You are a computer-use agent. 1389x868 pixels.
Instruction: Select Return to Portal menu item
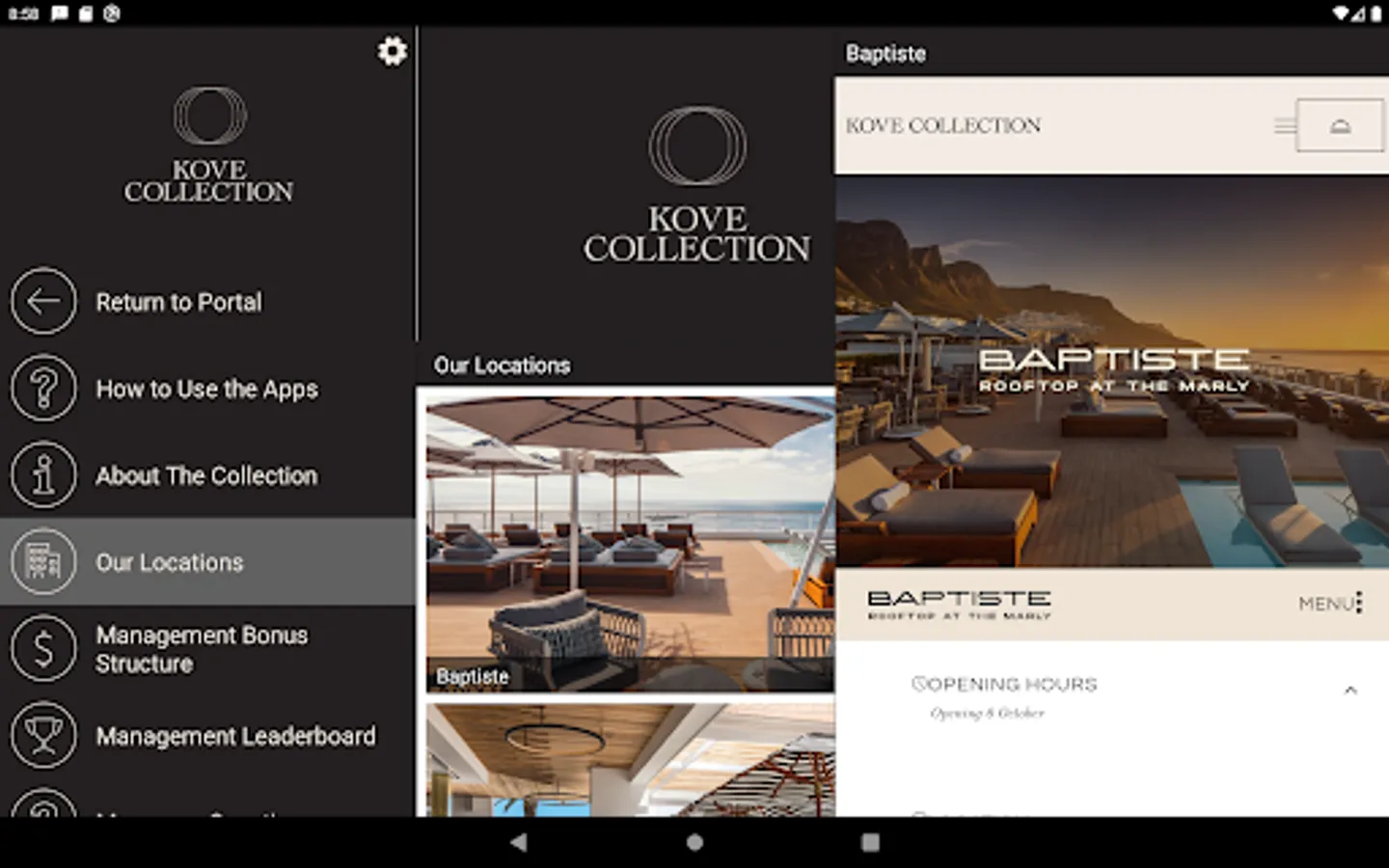coord(207,302)
